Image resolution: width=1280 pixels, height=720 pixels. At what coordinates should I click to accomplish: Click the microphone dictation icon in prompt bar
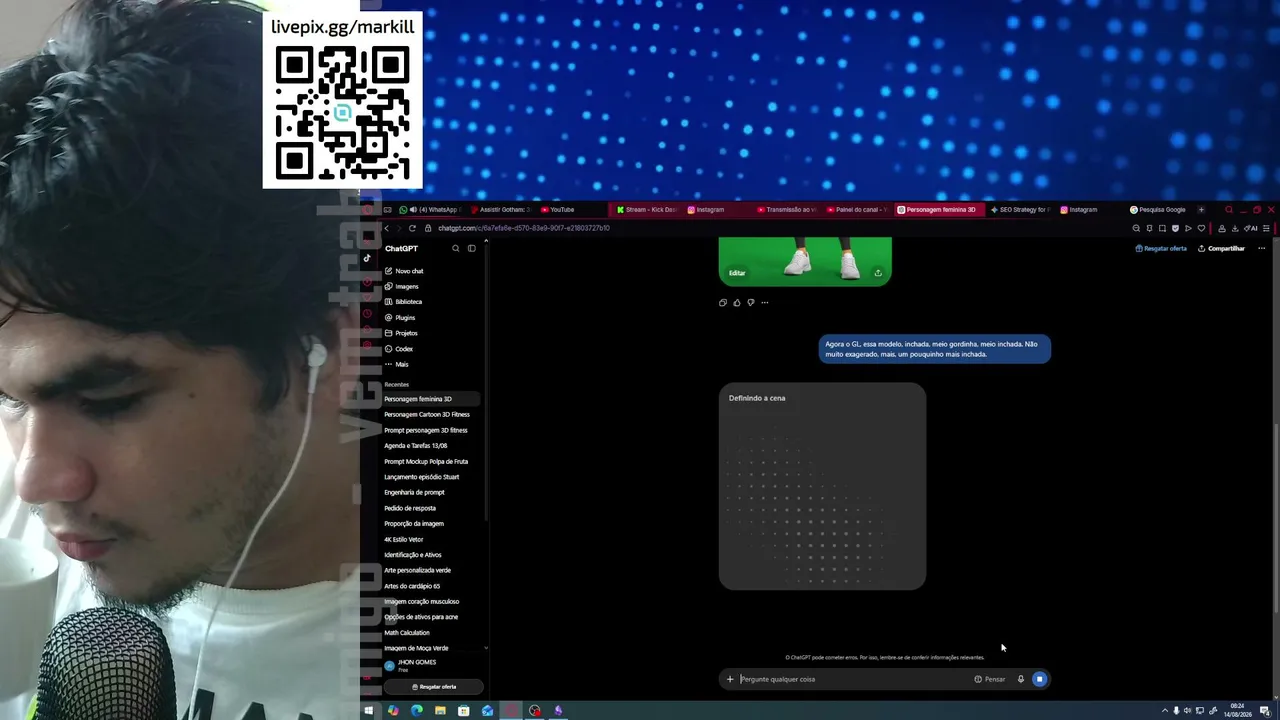click(x=1021, y=680)
